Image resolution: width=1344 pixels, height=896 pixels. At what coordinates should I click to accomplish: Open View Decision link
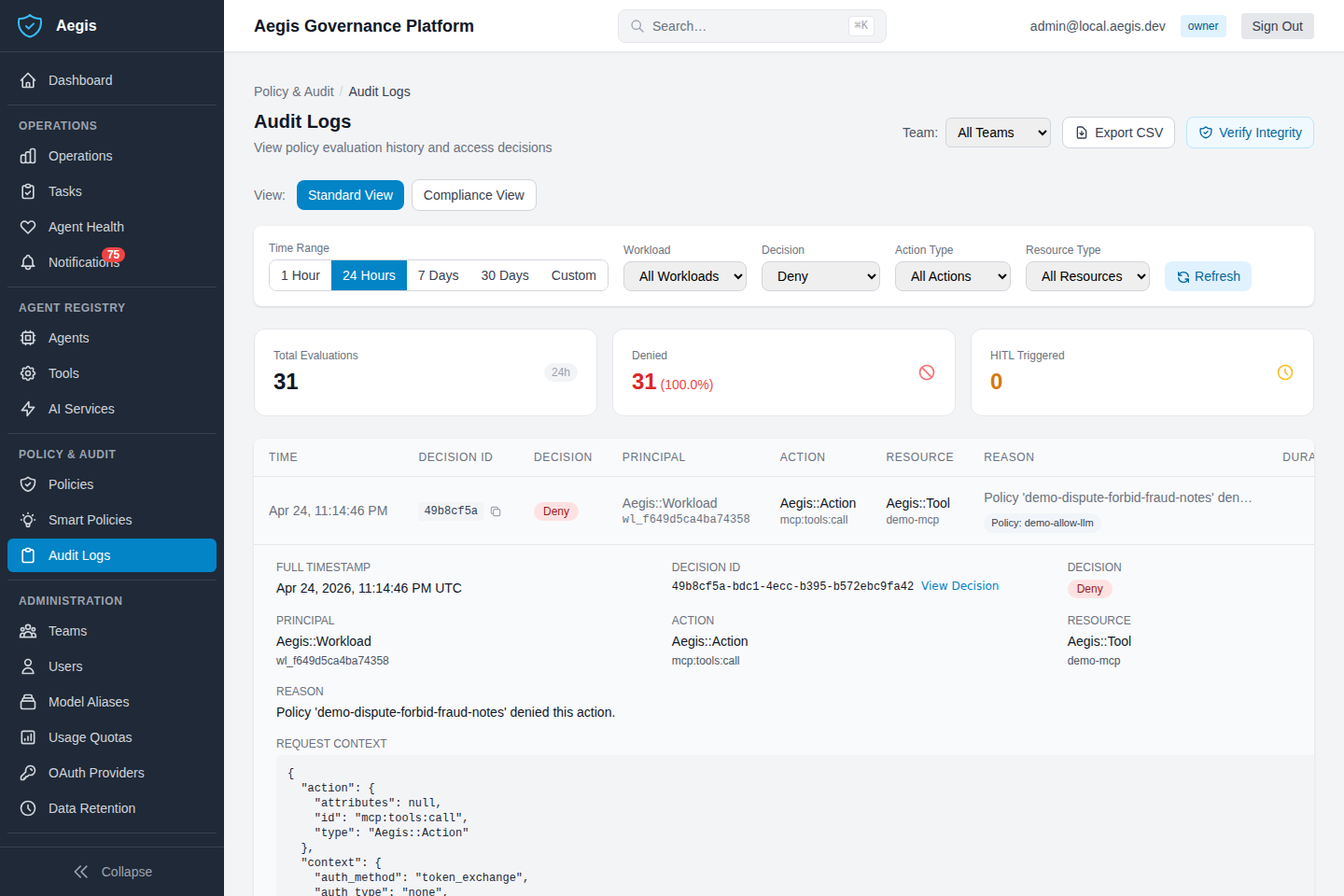click(x=959, y=586)
